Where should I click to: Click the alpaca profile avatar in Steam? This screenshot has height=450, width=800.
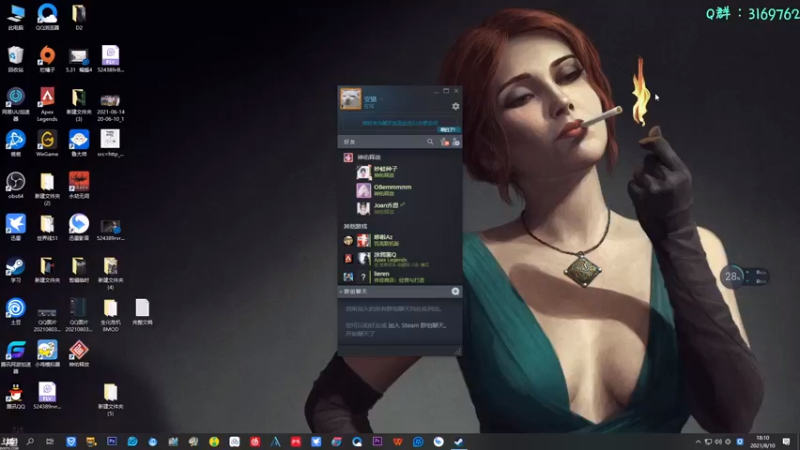click(351, 98)
